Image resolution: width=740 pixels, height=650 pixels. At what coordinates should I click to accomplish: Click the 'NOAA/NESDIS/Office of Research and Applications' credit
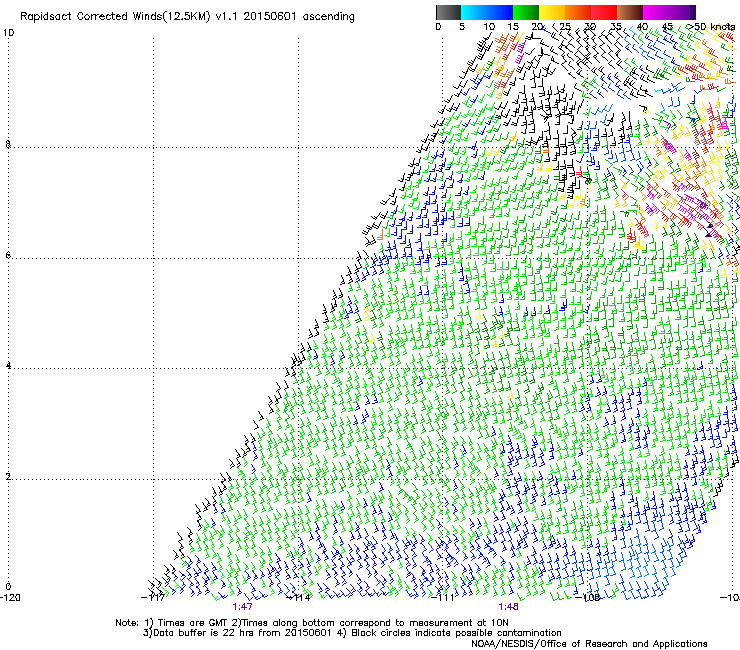coord(589,644)
